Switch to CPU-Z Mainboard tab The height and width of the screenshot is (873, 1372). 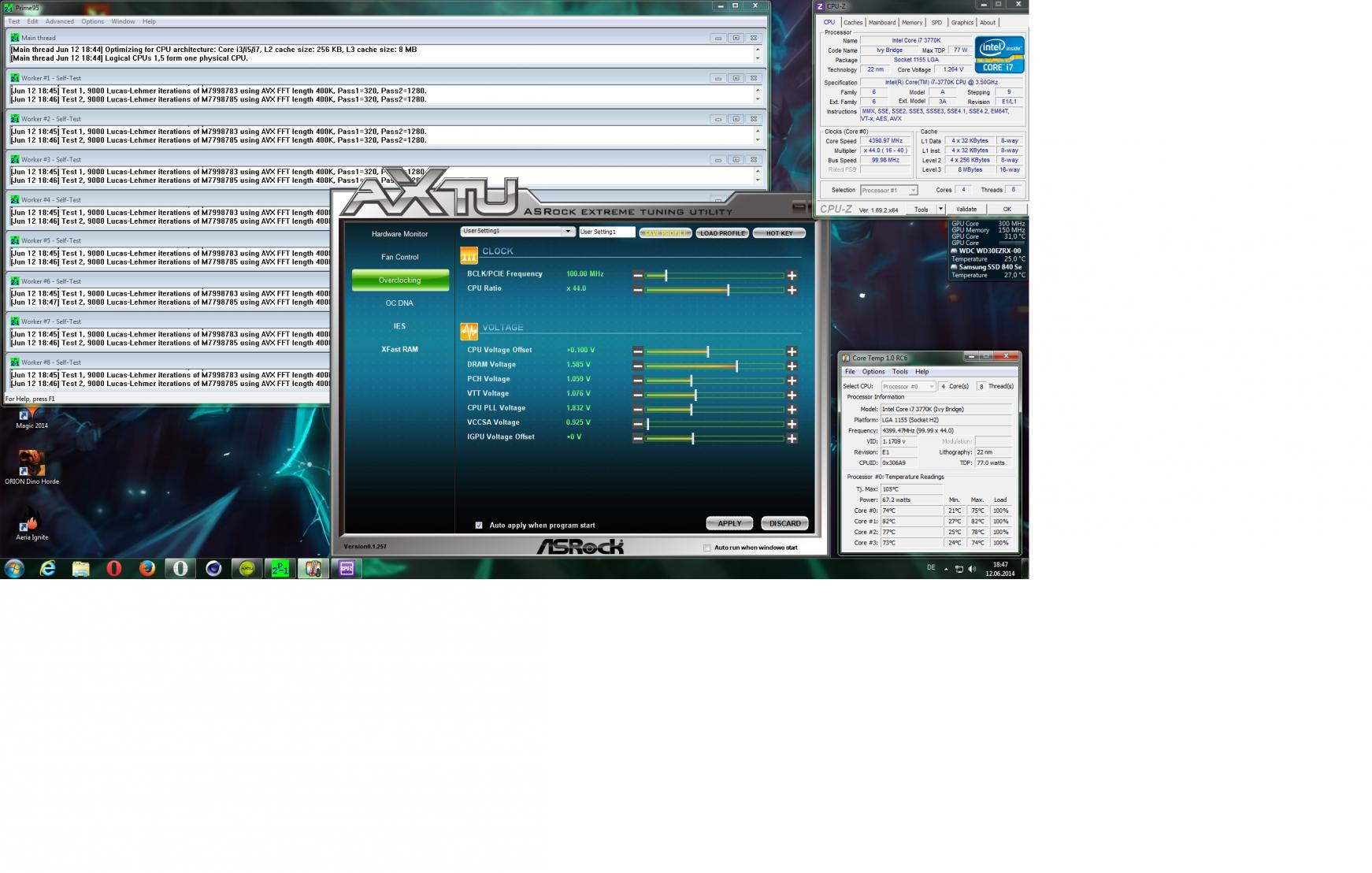(882, 22)
